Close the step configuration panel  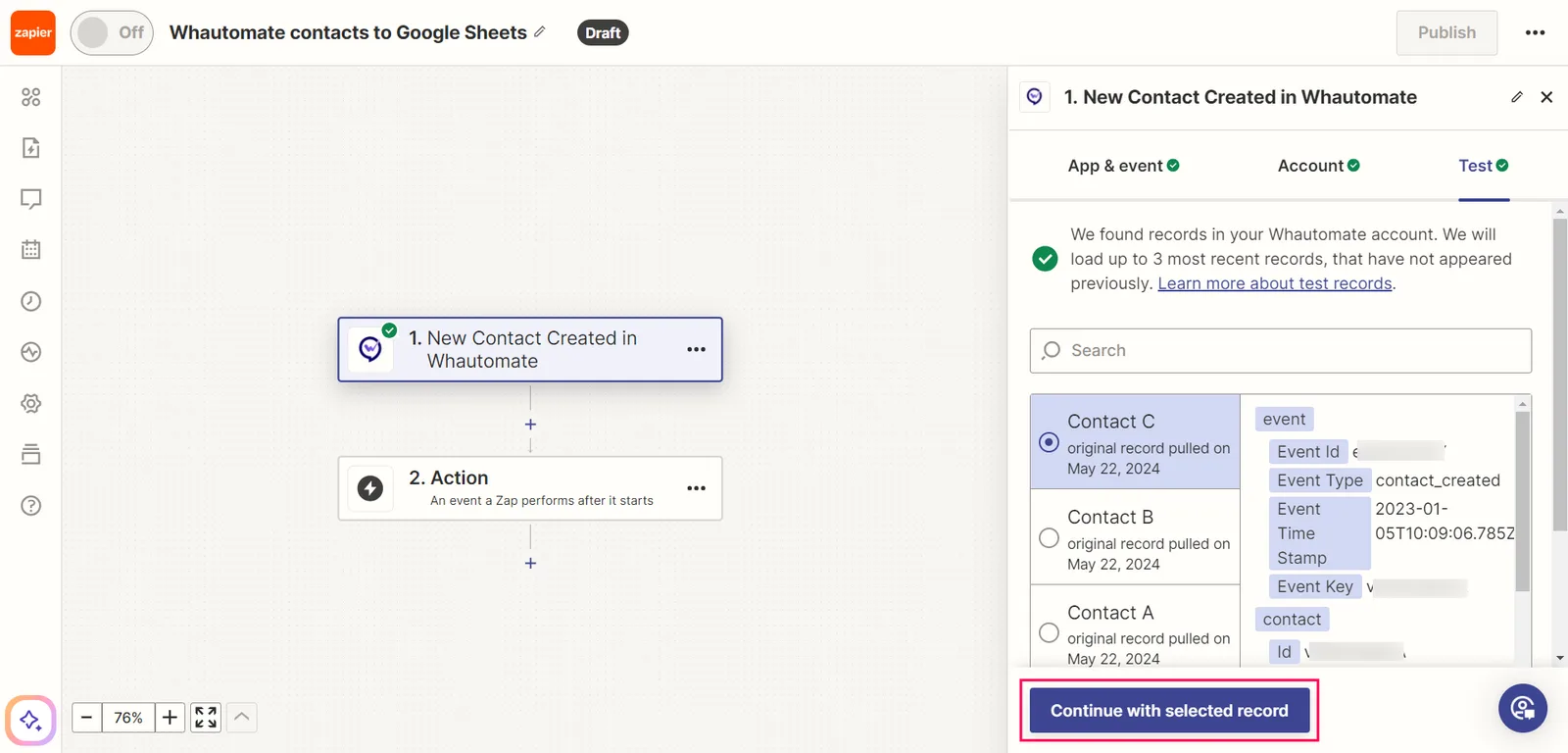point(1546,97)
